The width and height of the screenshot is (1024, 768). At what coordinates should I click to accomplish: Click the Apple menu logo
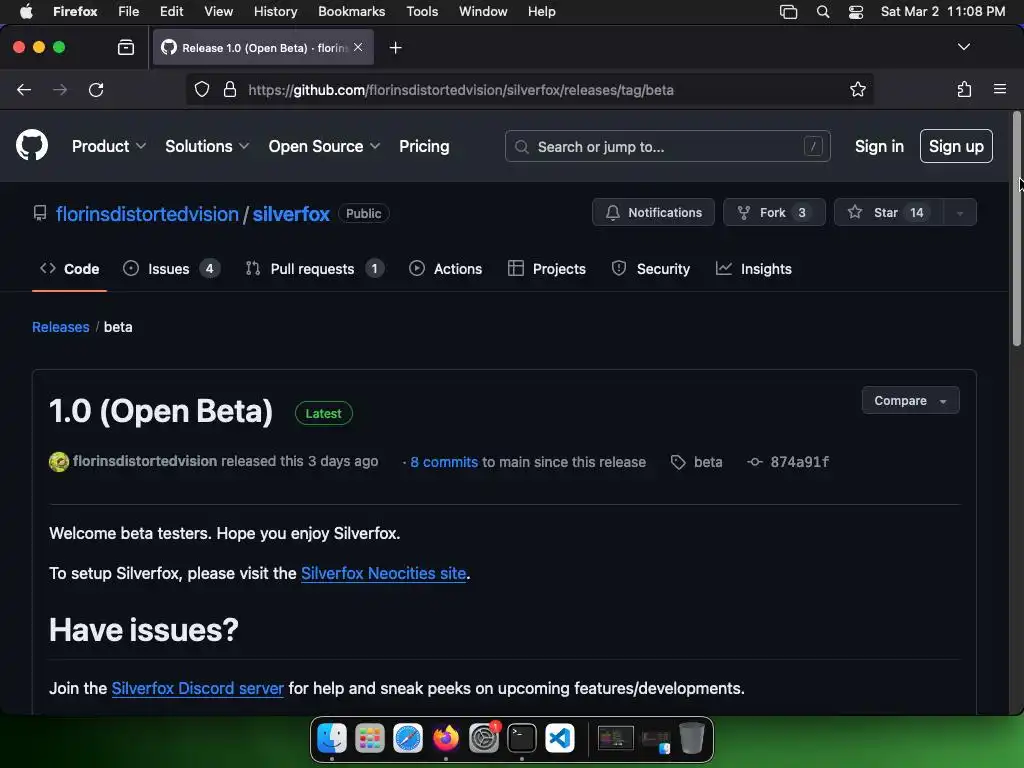(26, 11)
